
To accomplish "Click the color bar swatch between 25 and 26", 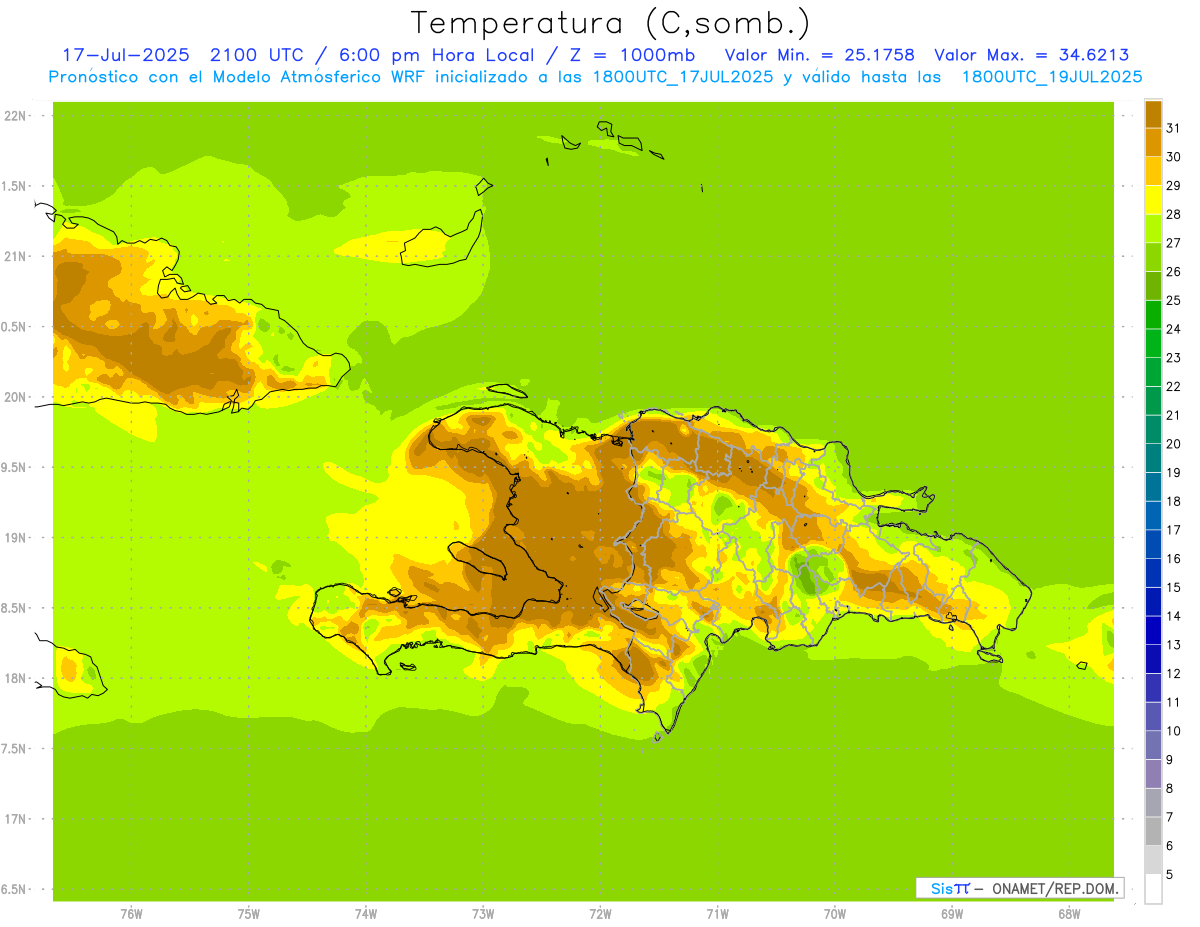I will pos(1153,285).
